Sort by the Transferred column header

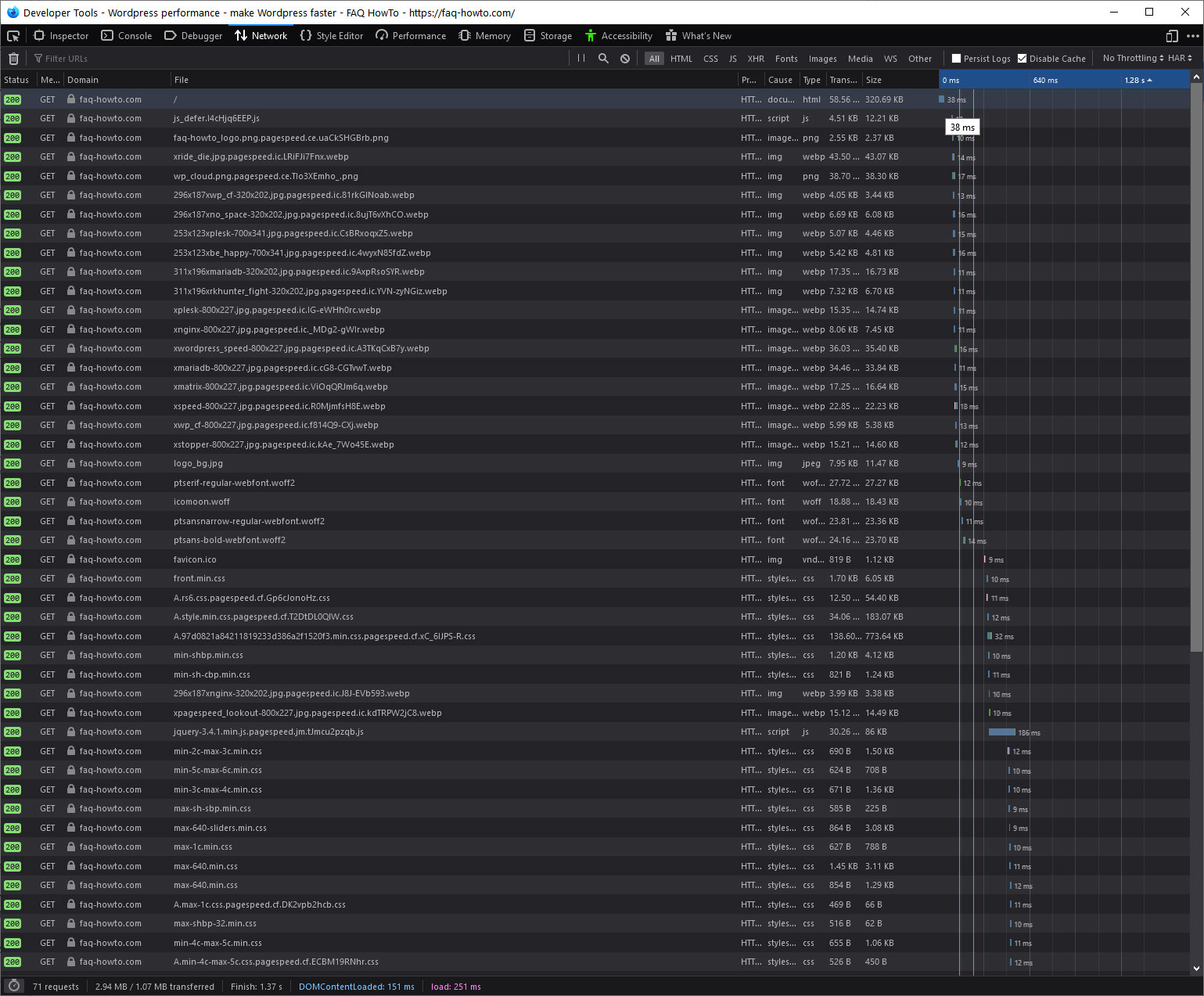pyautogui.click(x=844, y=80)
